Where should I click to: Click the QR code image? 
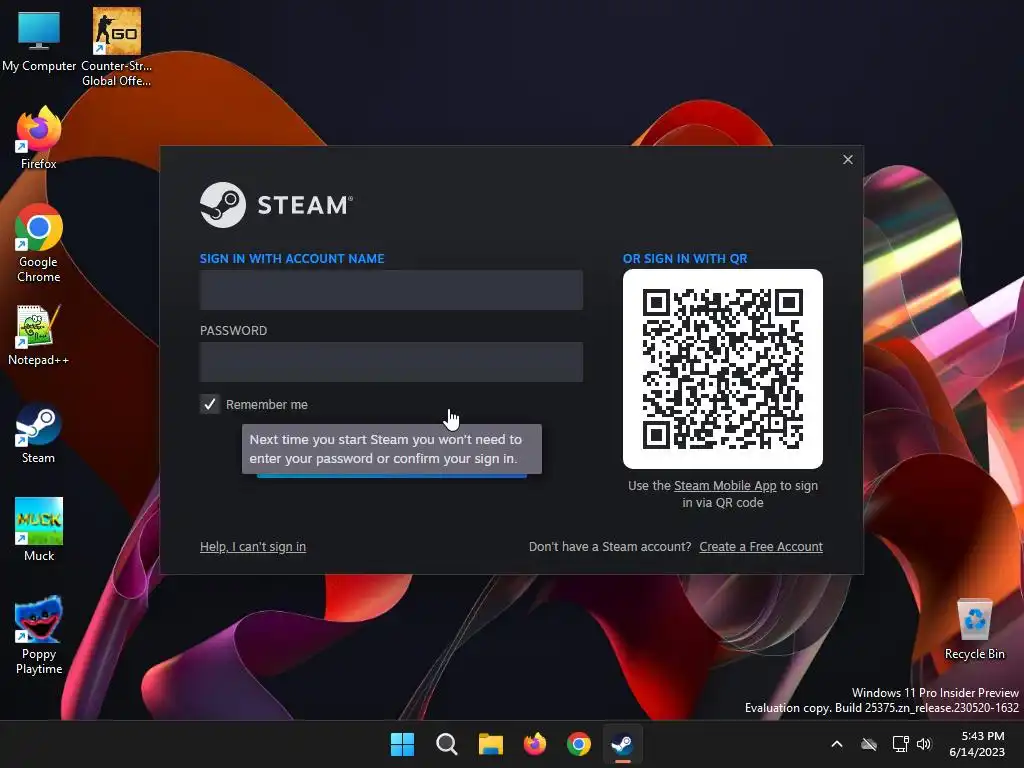722,369
